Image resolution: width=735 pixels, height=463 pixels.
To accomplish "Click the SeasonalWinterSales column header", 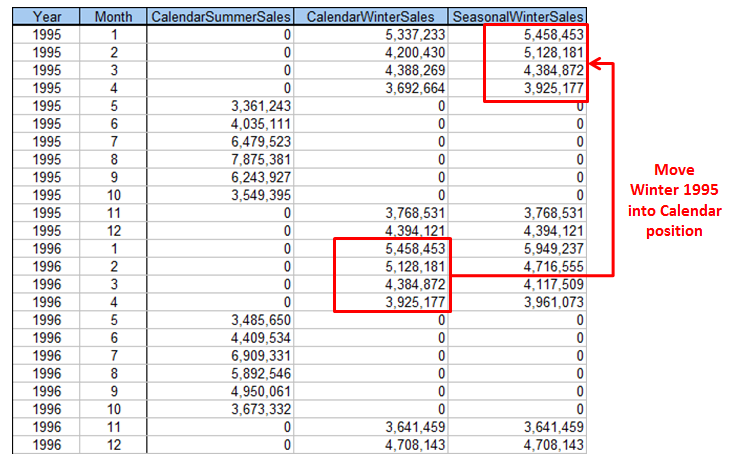I will 518,17.
